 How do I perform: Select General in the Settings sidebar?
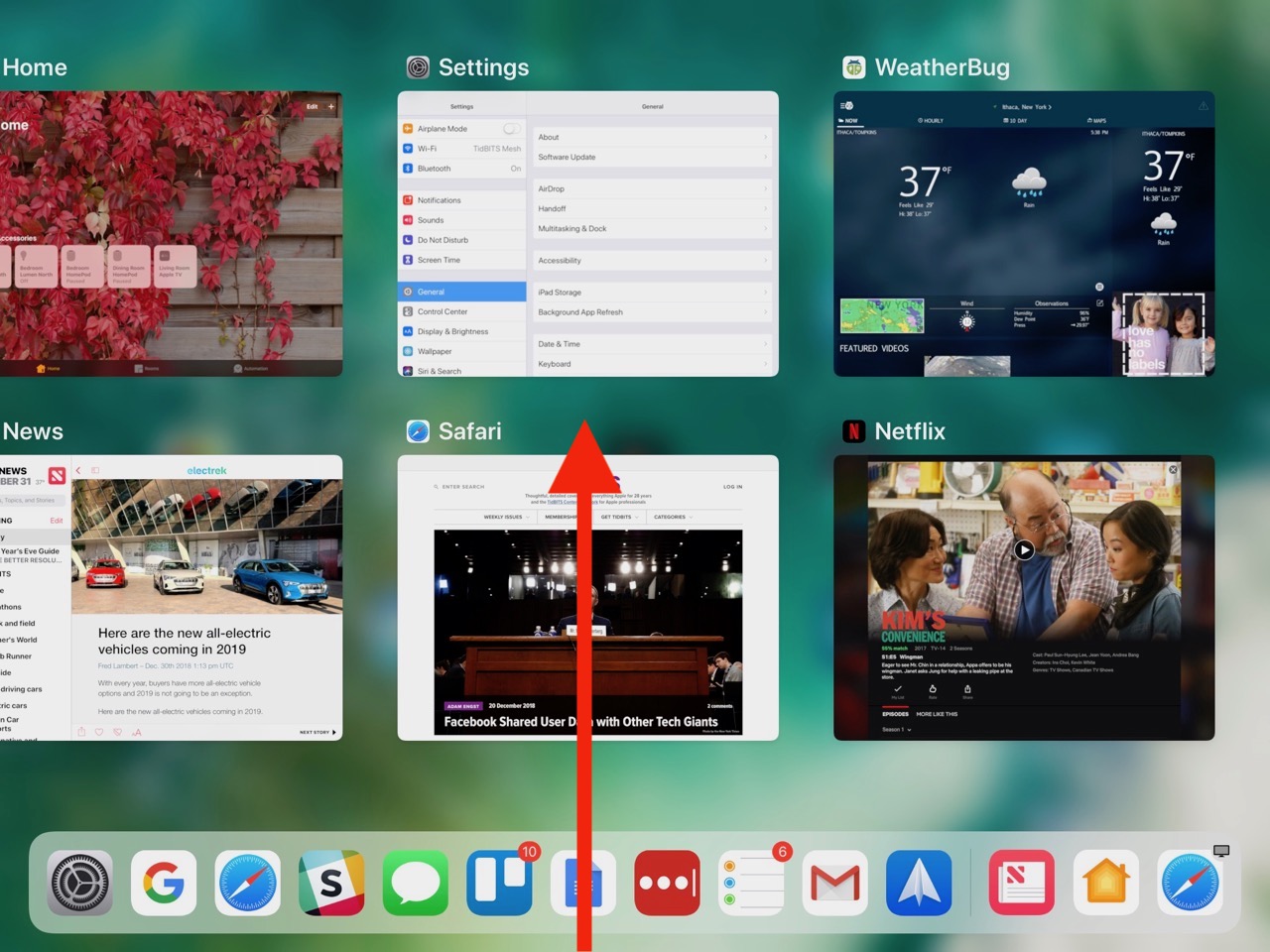[462, 292]
